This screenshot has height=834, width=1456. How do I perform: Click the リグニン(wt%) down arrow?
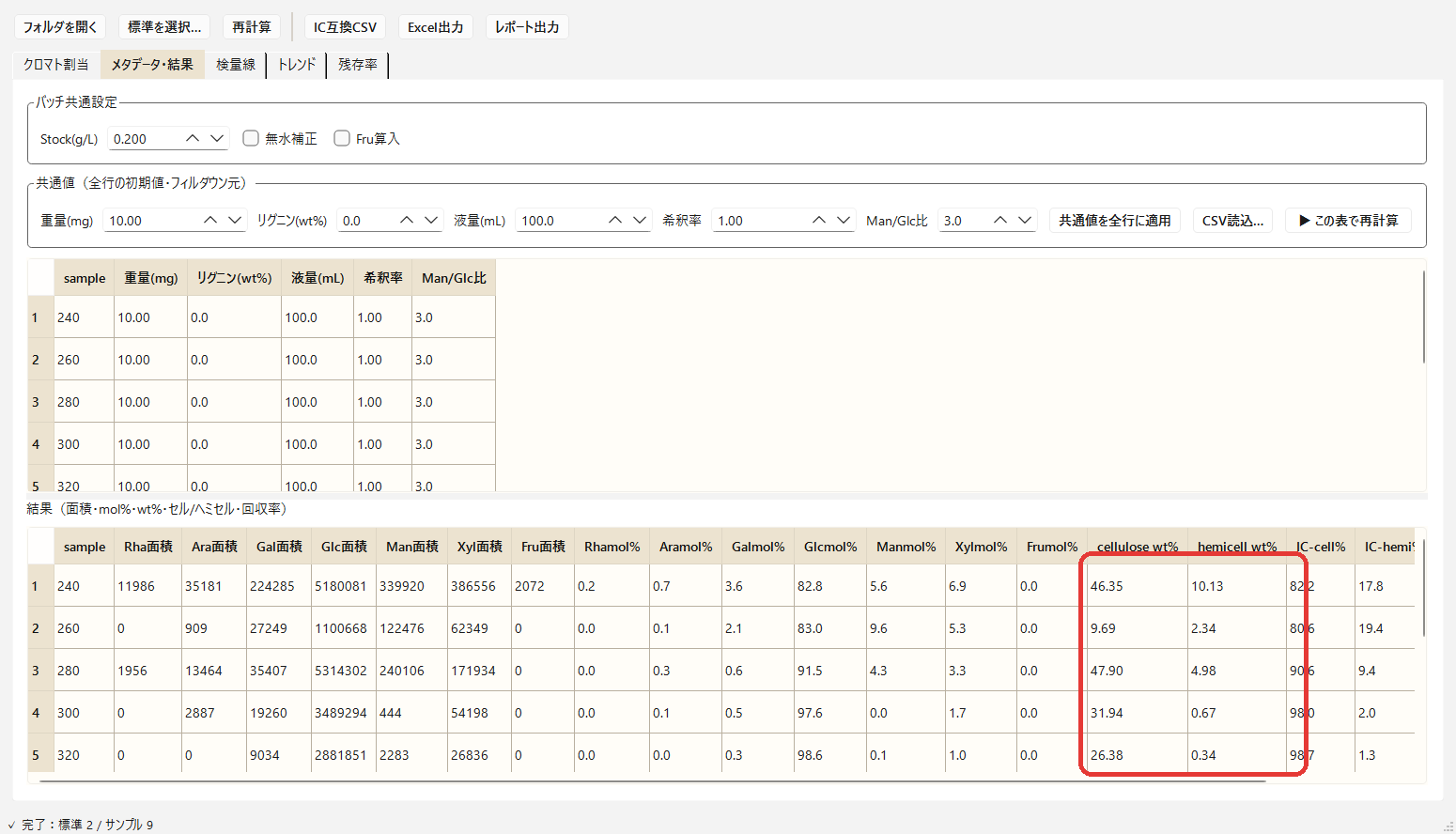pos(431,220)
